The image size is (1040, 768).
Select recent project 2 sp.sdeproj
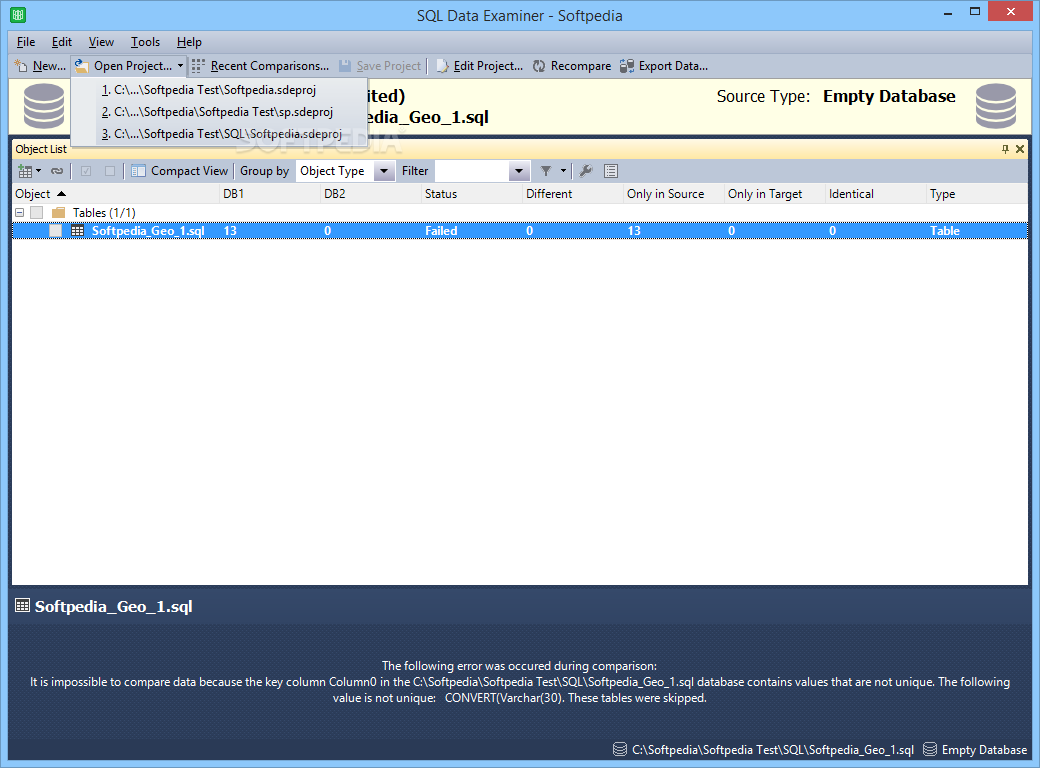(219, 111)
